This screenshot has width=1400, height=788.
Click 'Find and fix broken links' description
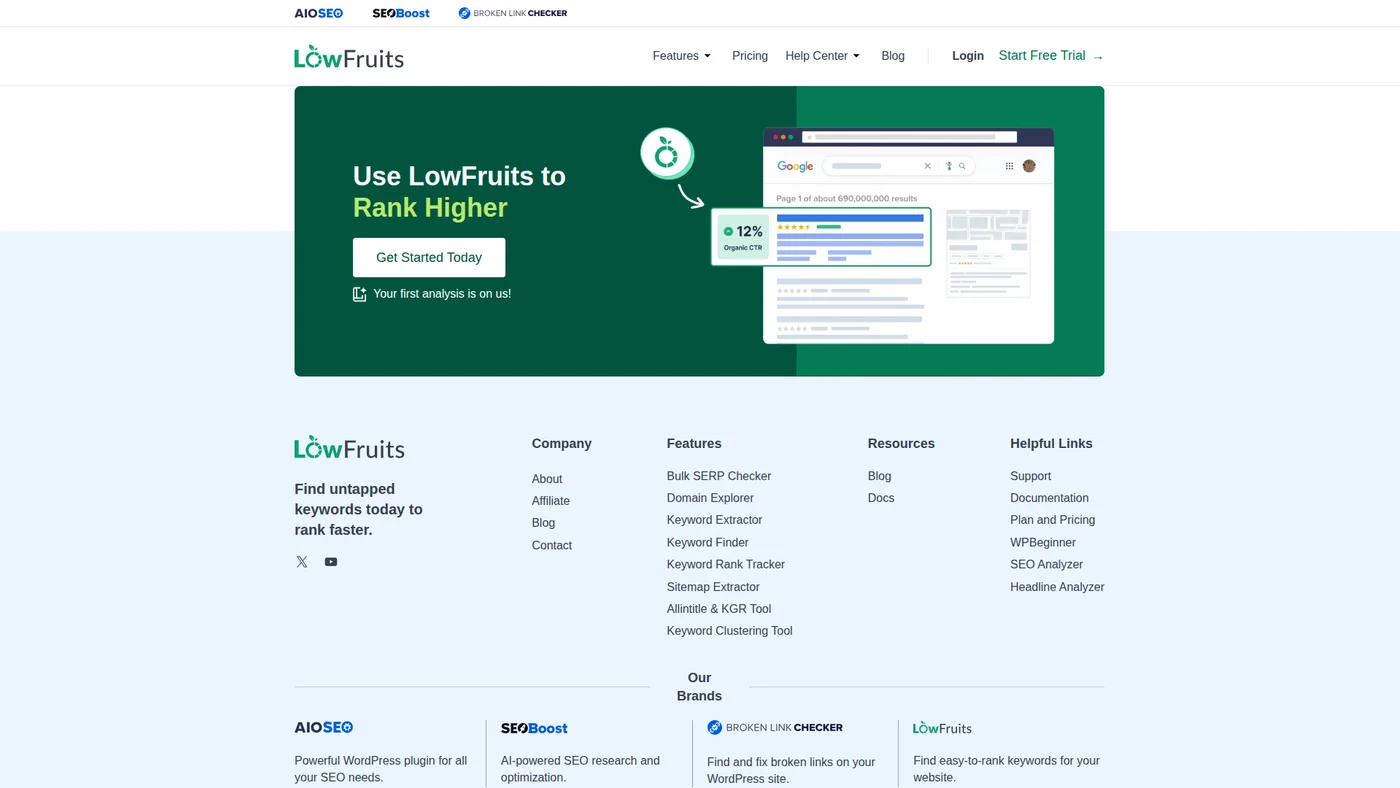[791, 770]
